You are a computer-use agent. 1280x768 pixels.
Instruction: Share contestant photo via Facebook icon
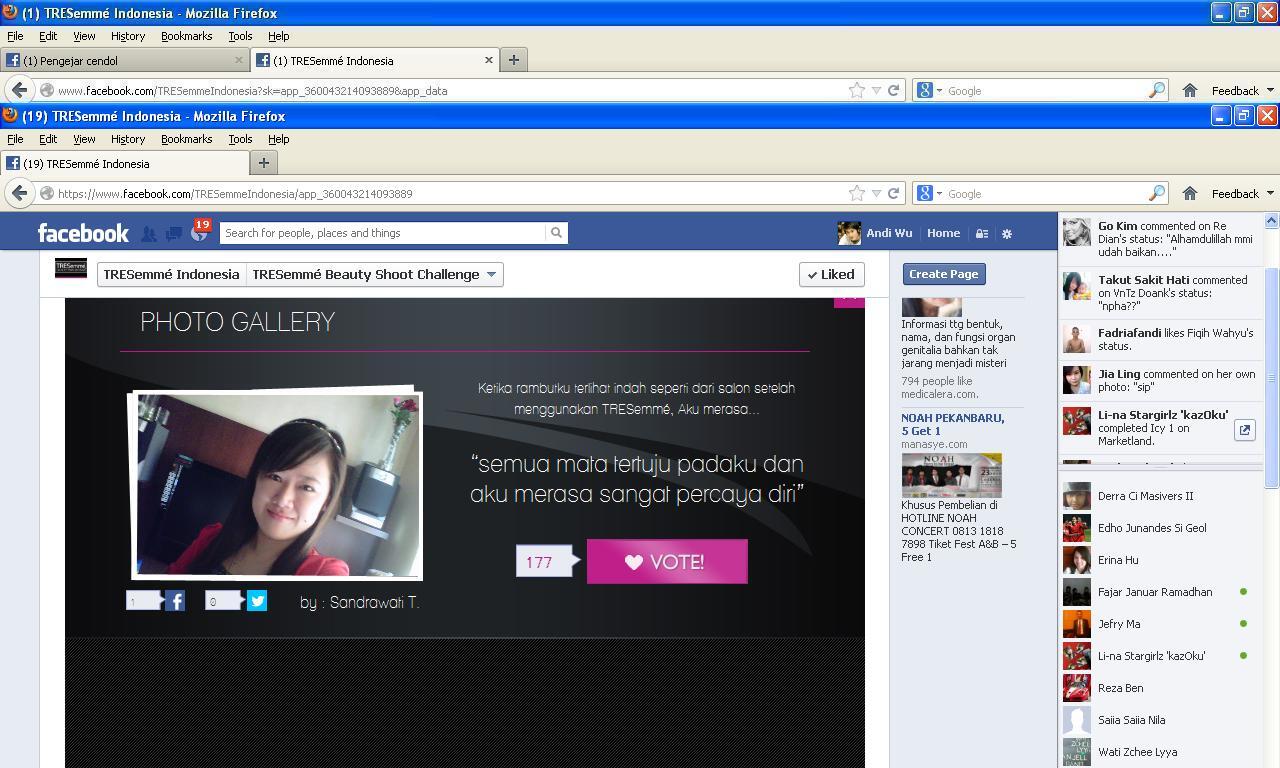175,601
